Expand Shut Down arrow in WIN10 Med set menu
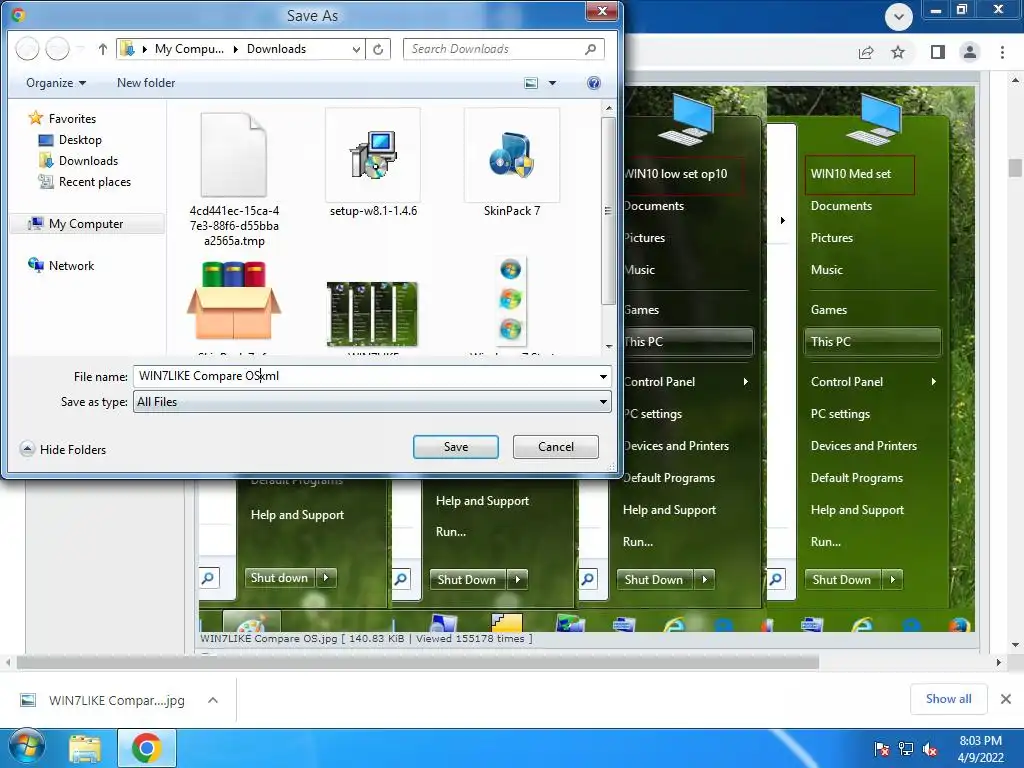1024x768 pixels. pos(892,579)
